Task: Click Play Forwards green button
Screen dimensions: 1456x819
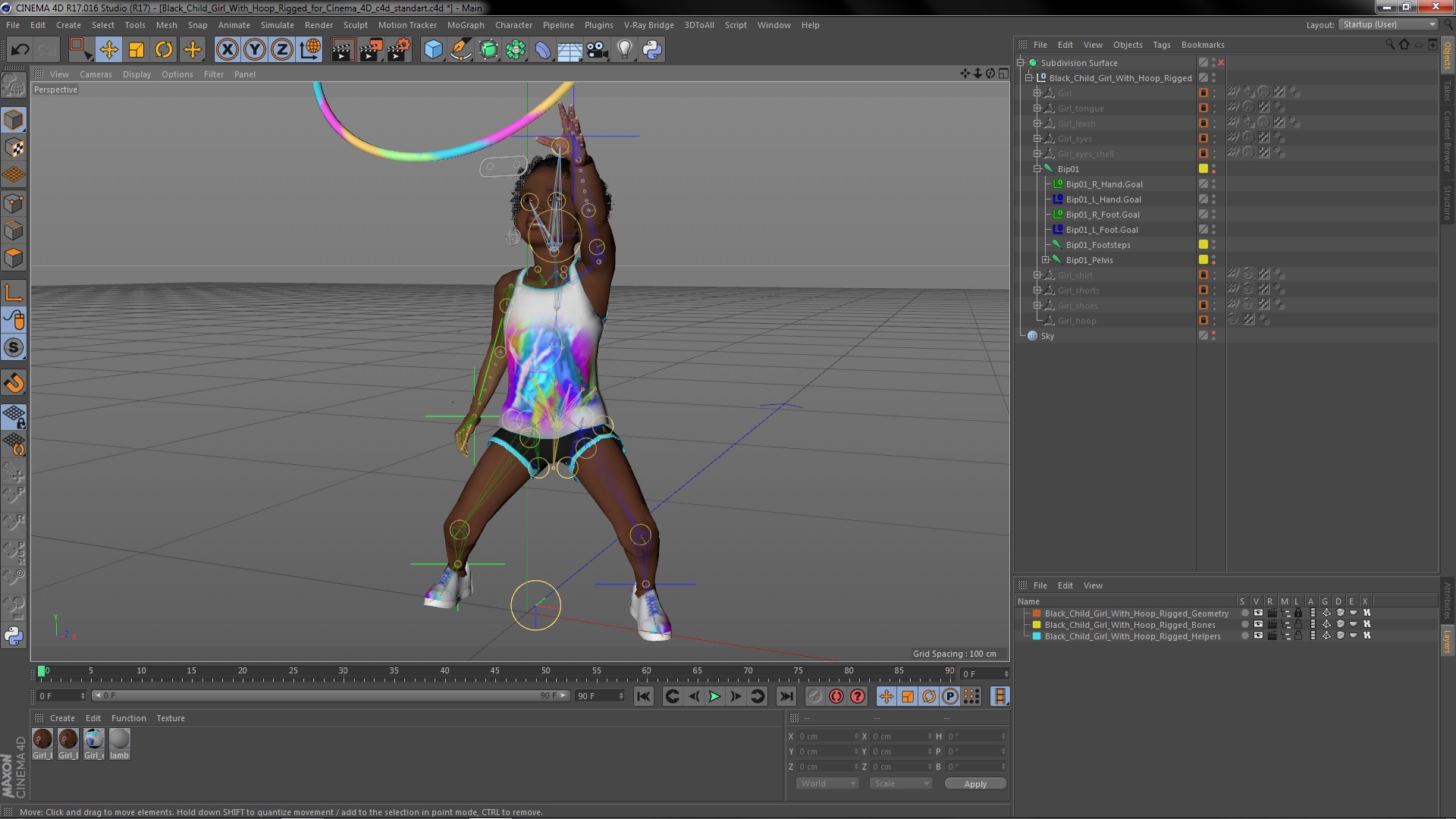Action: click(714, 696)
